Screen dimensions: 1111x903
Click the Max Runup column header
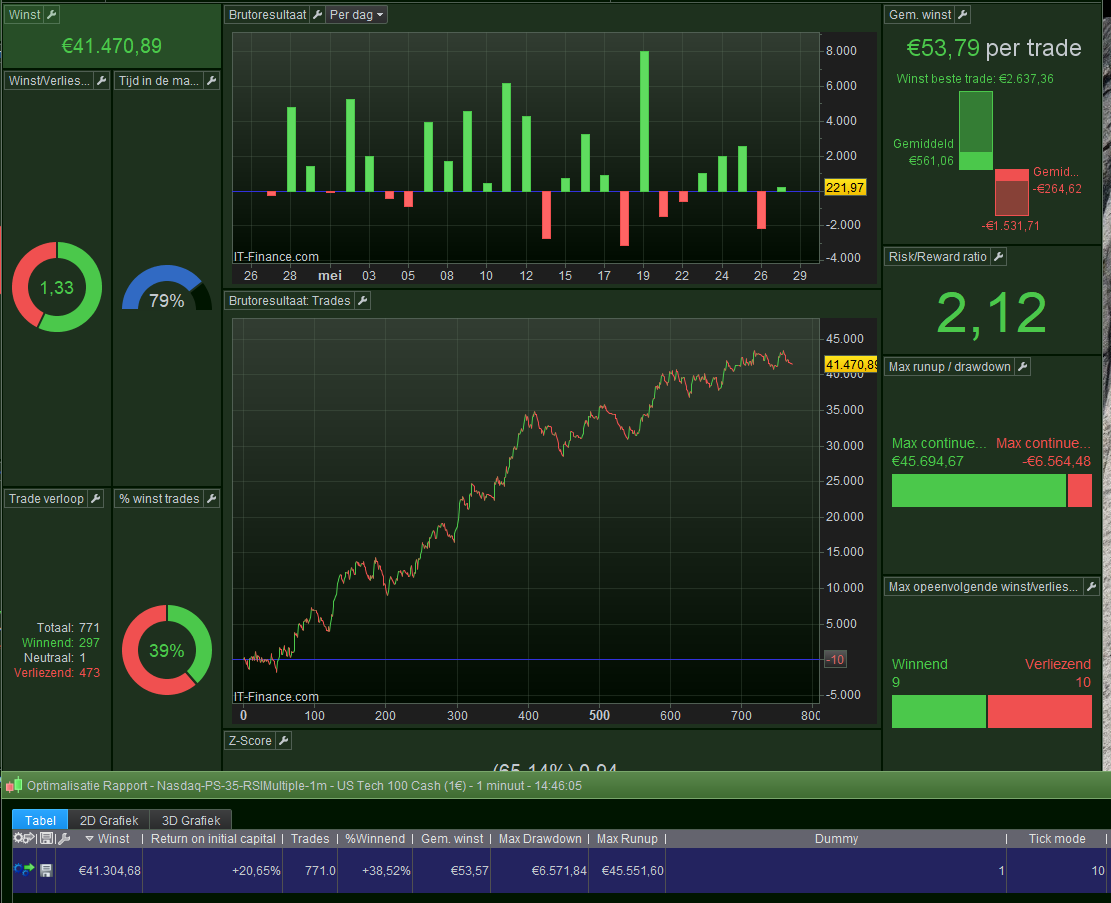[627, 838]
